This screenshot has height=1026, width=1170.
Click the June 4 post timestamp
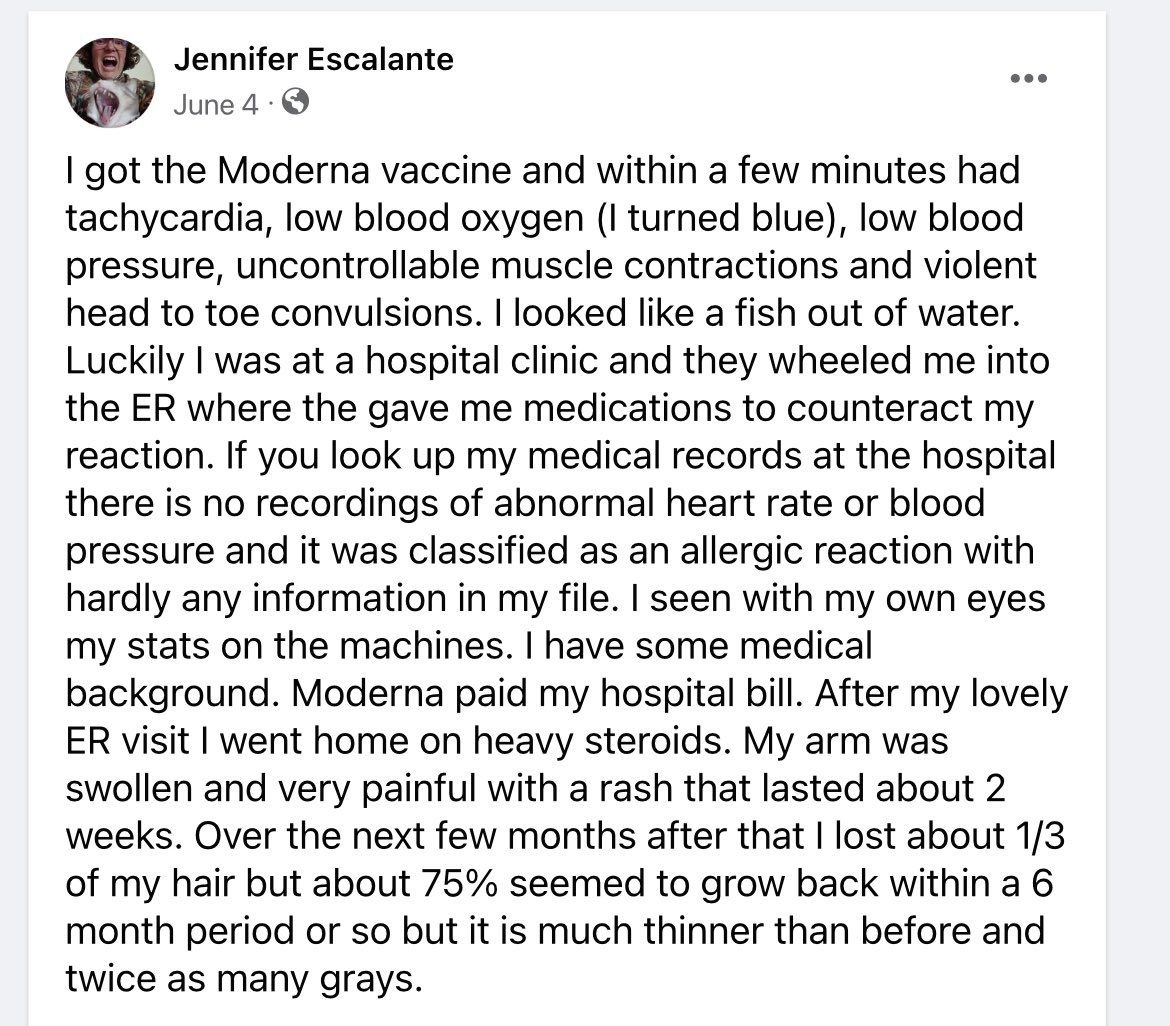click(216, 104)
